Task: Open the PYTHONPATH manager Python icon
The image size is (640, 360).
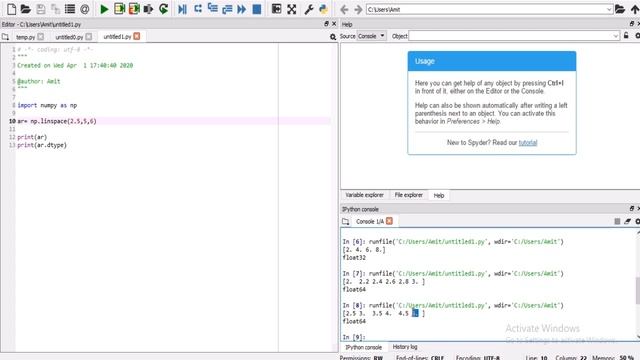Action: coord(323,9)
